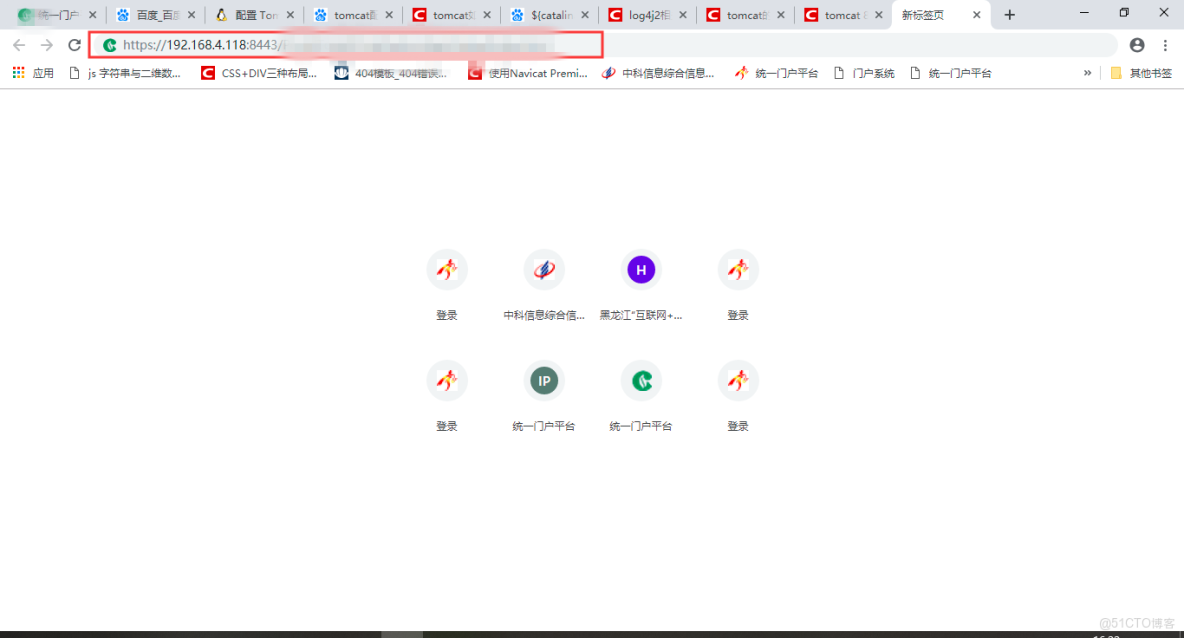Viewport: 1184px width, 638px height.
Task: Open the 统一门户平台 shortcut with IP icon
Action: coord(543,393)
